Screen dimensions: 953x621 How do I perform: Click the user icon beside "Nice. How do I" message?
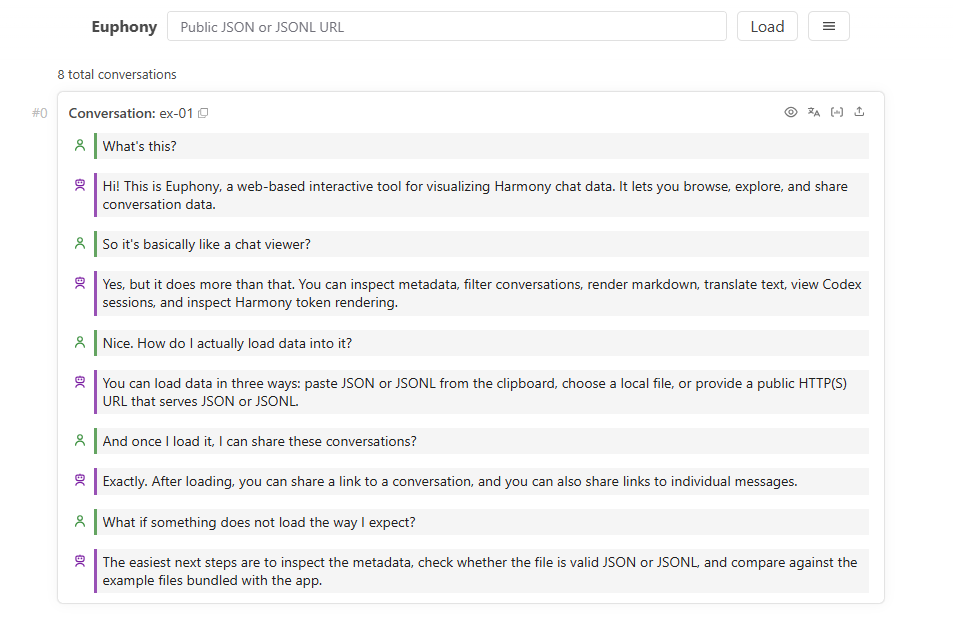pos(80,342)
